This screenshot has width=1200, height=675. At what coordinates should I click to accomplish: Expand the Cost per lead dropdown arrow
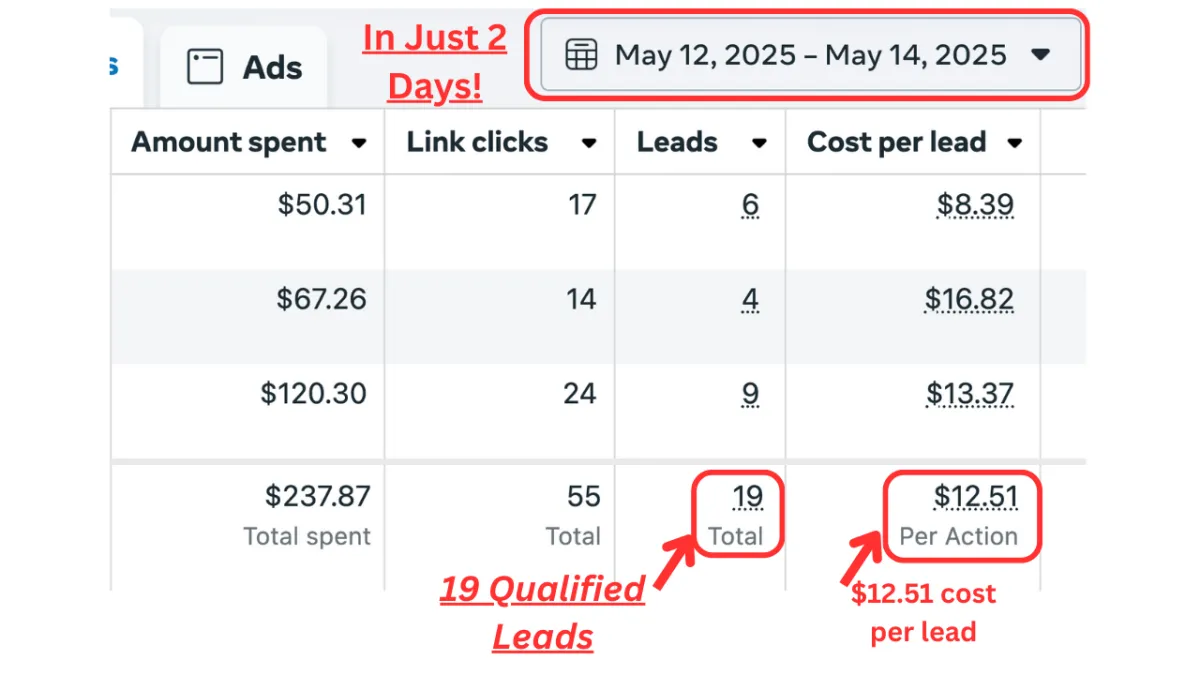pyautogui.click(x=1015, y=143)
